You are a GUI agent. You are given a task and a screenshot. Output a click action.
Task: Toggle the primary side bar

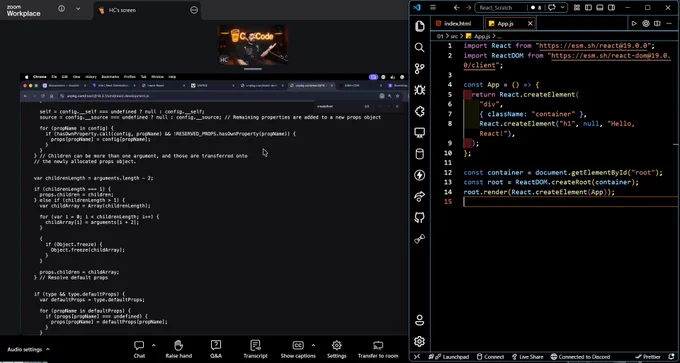click(x=588, y=7)
